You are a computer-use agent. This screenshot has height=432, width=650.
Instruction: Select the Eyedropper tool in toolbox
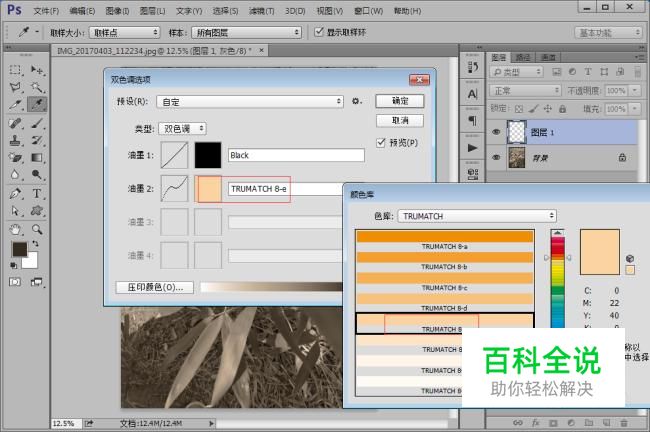click(37, 104)
